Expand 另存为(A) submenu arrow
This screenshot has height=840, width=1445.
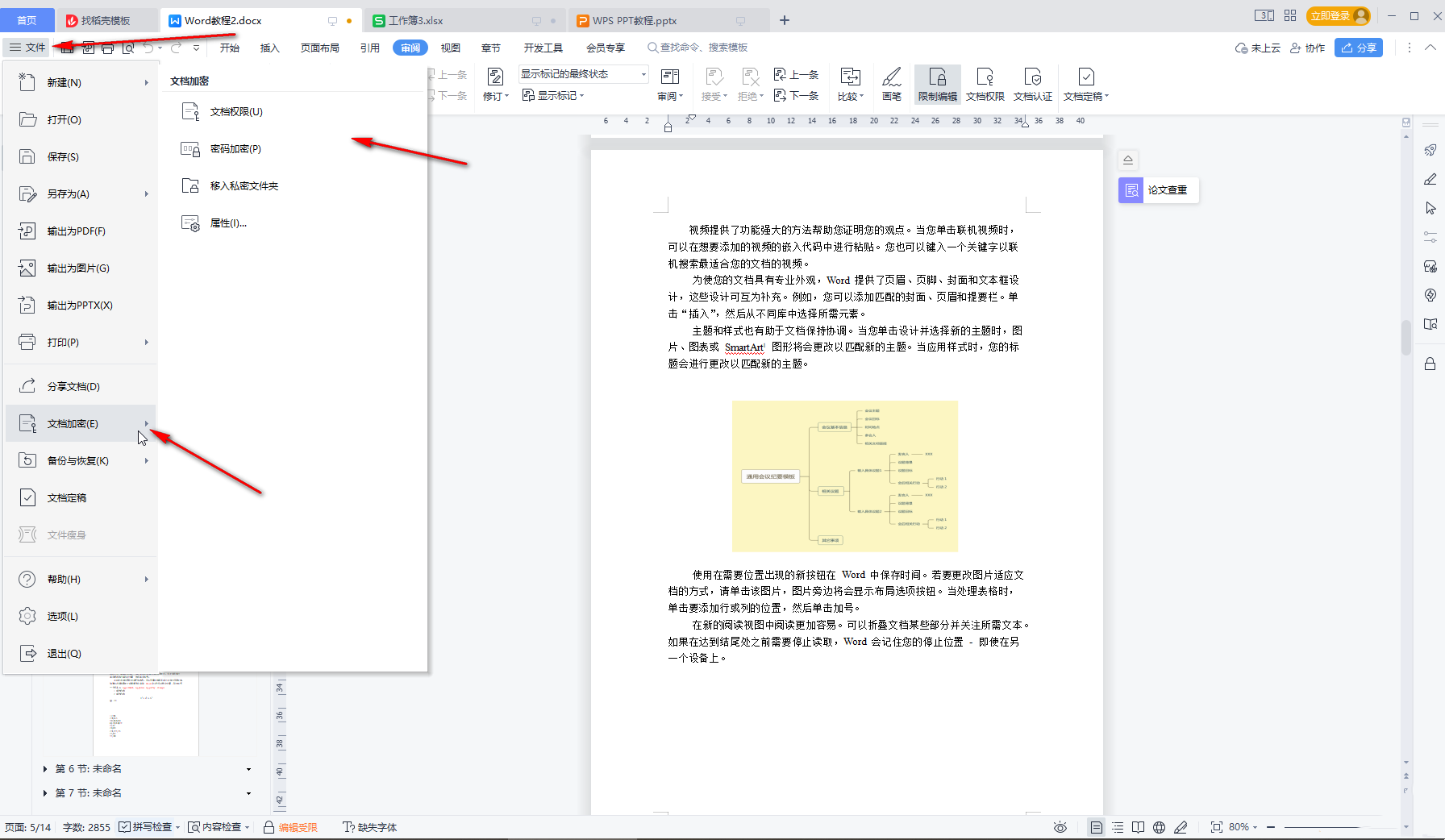(146, 193)
